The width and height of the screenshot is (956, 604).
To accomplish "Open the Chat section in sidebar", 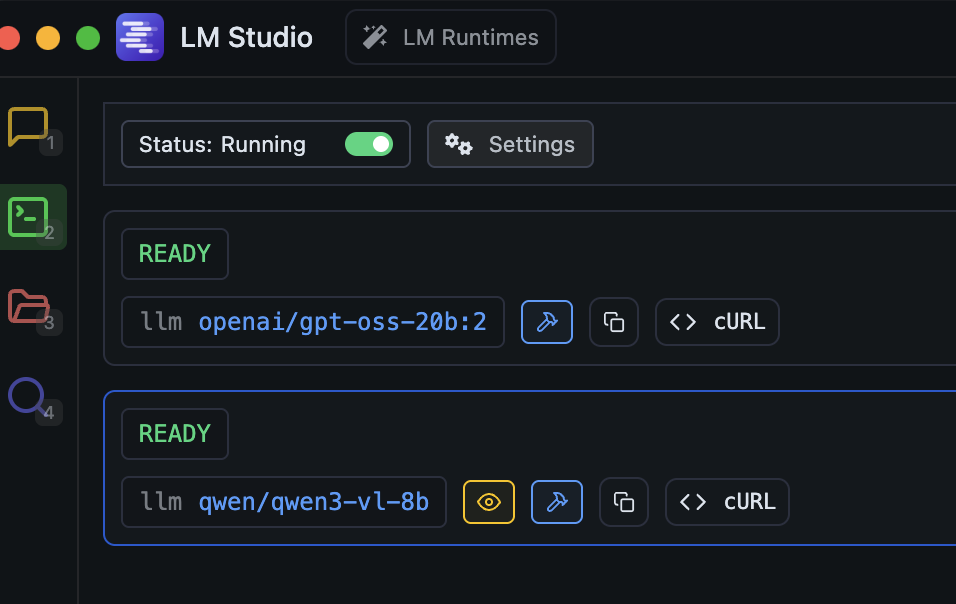I will tap(28, 127).
